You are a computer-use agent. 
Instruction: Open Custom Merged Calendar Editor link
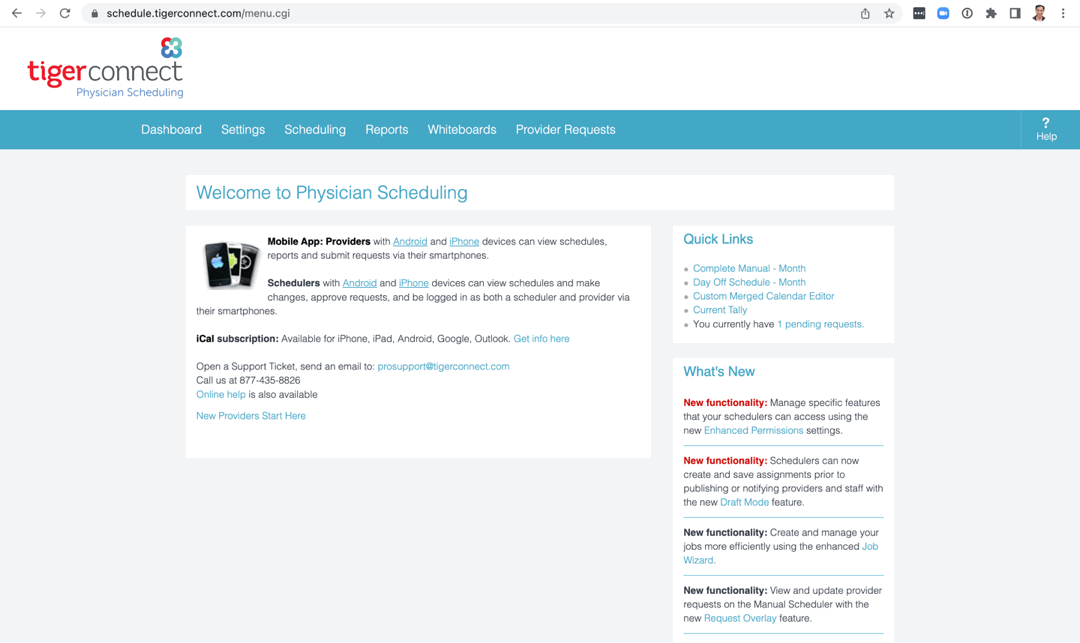(764, 296)
